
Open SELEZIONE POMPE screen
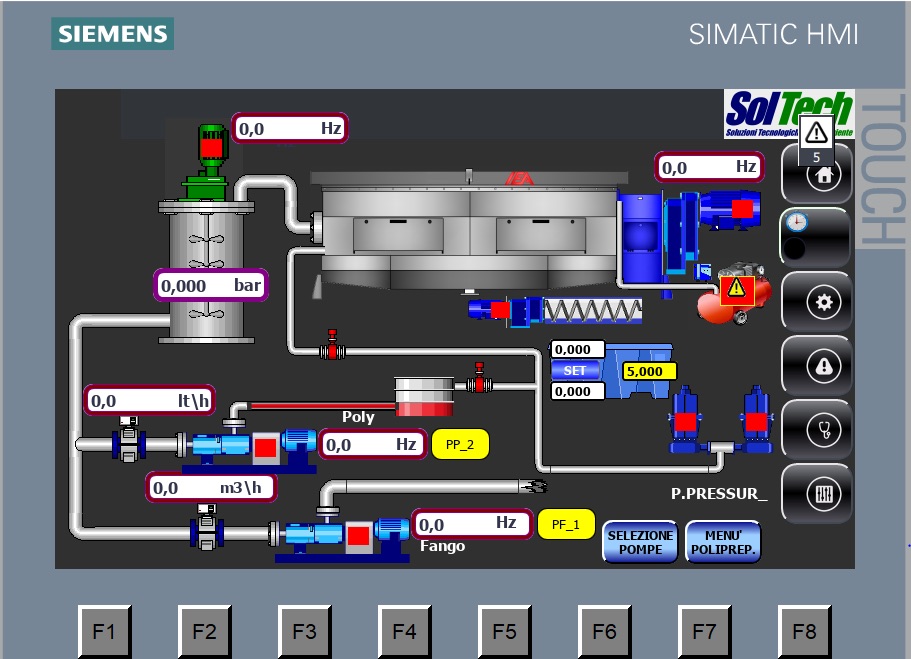(x=640, y=542)
